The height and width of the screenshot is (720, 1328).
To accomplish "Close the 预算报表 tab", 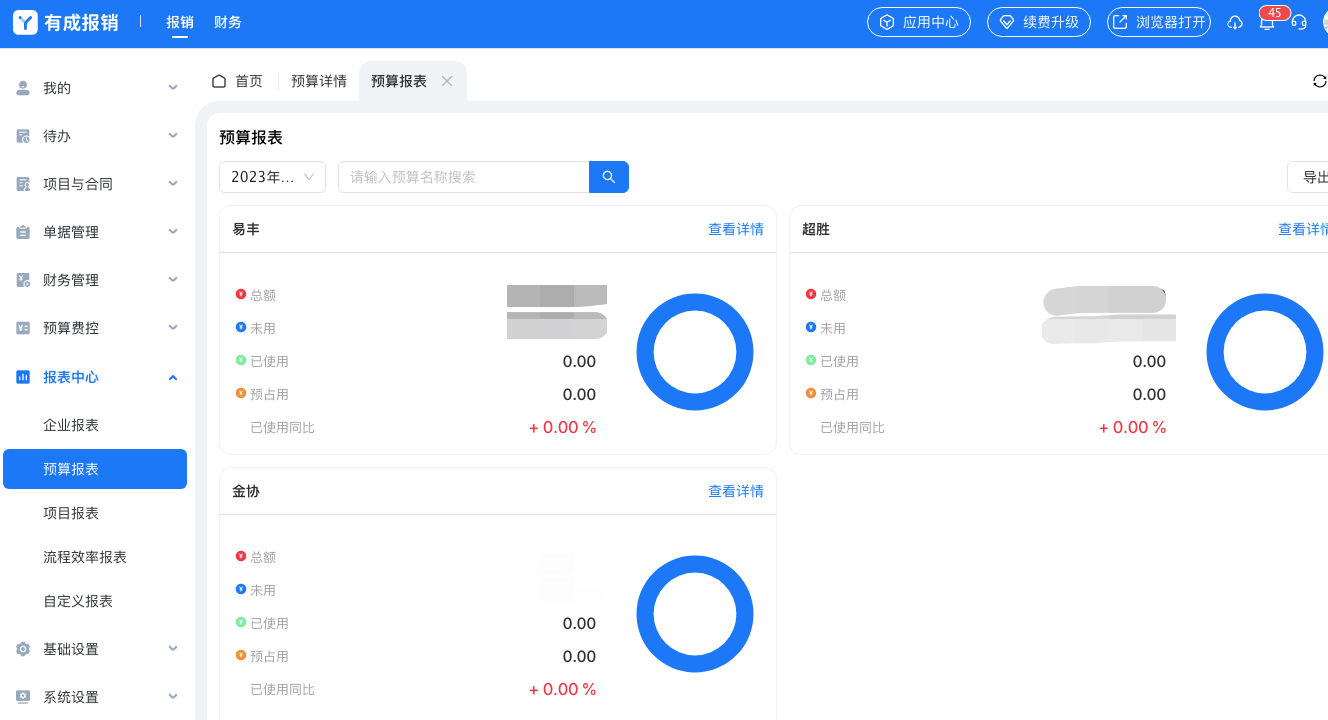I will point(447,81).
